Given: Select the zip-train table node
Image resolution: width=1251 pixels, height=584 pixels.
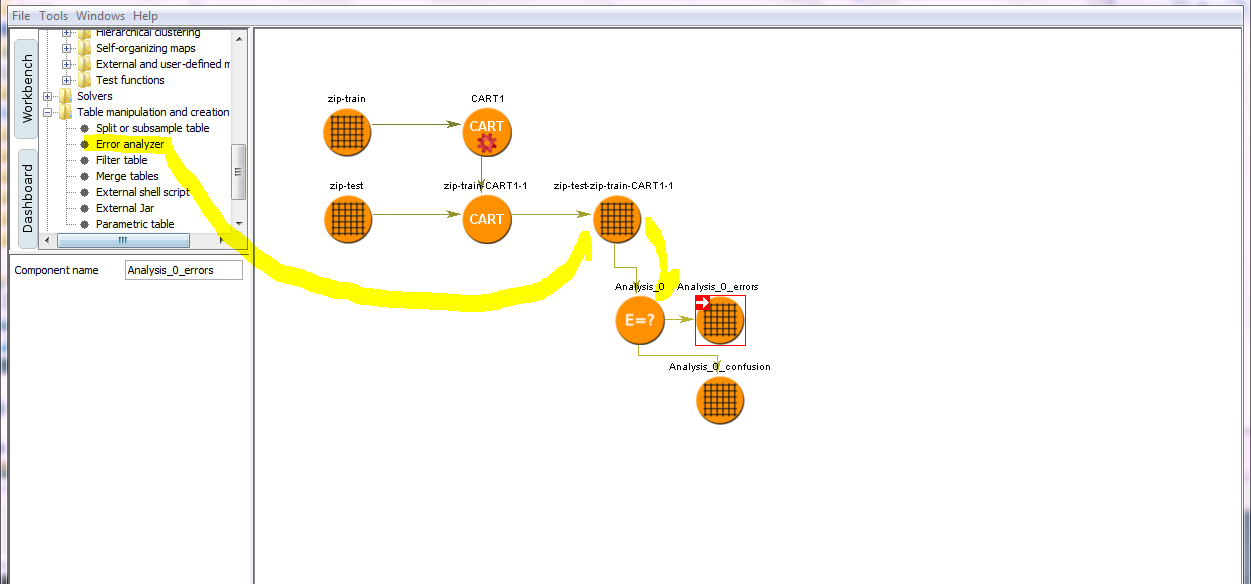Looking at the screenshot, I should click(x=347, y=131).
